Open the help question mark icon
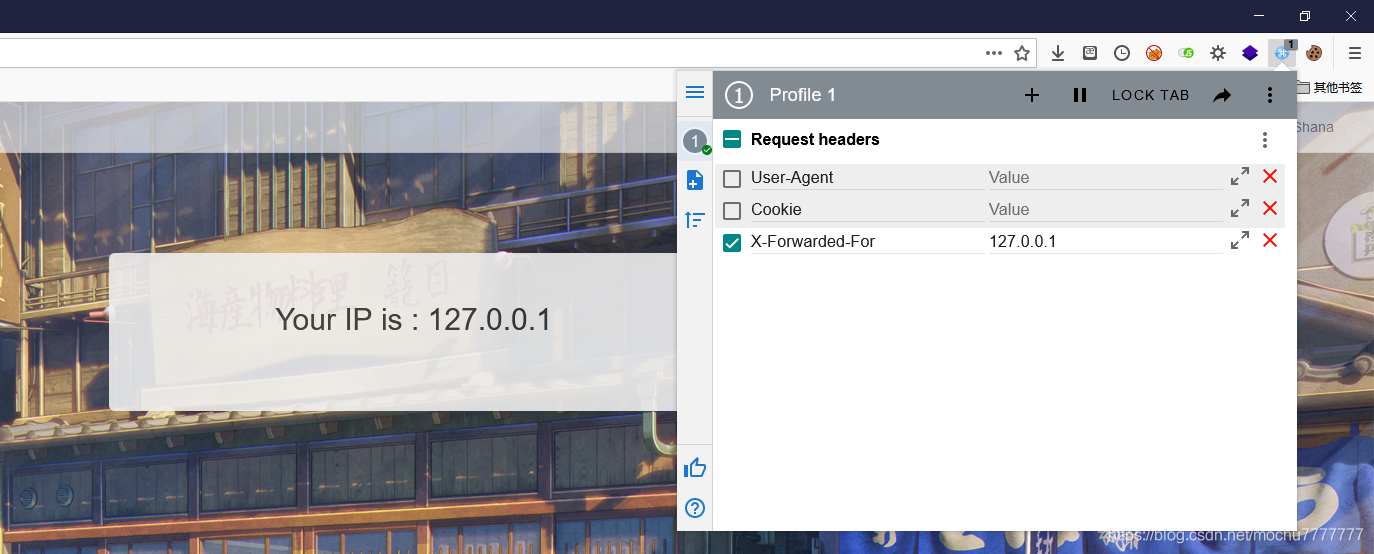Viewport: 1374px width, 554px height. (x=695, y=508)
